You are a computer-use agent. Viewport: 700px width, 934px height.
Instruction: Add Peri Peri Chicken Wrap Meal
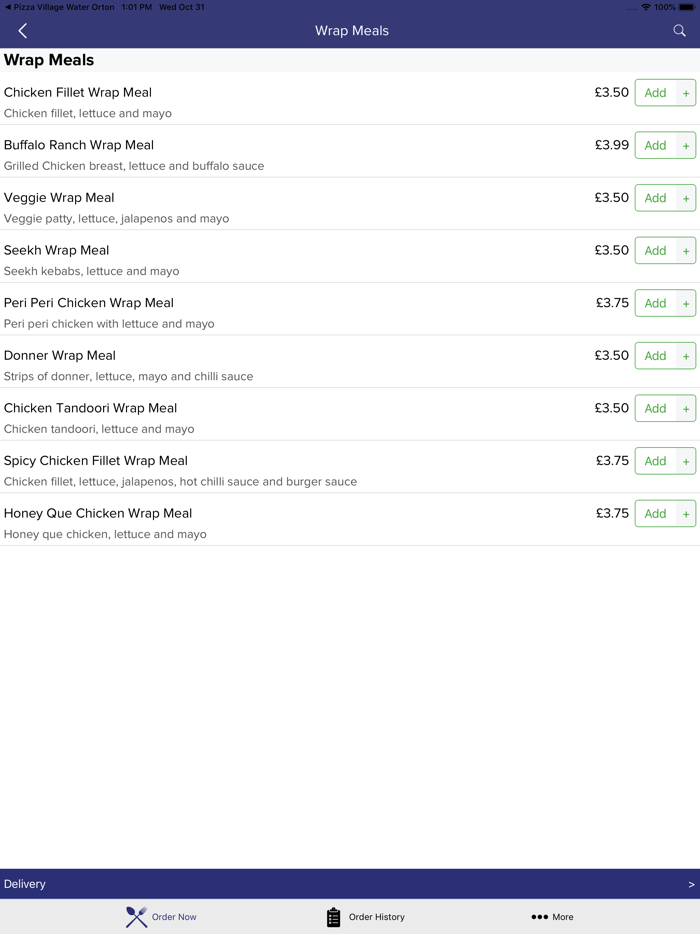tap(656, 303)
